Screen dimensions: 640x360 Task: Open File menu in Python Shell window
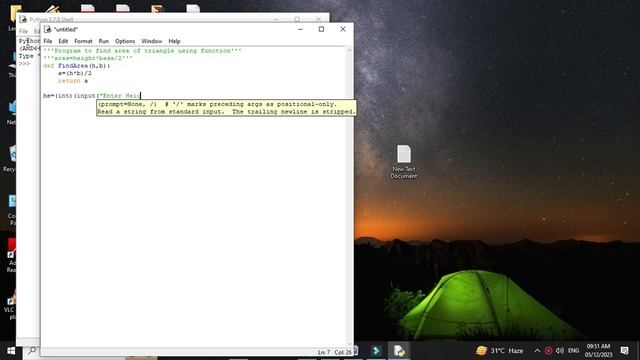click(23, 31)
